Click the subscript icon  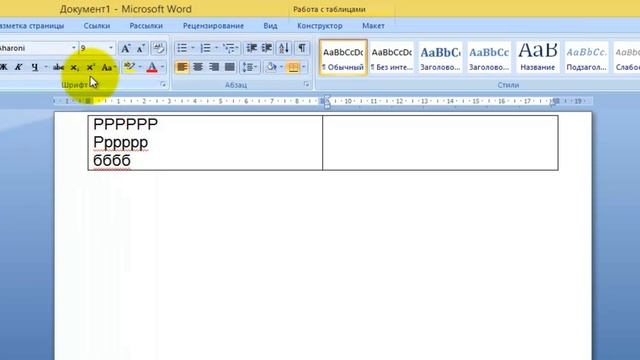74,67
